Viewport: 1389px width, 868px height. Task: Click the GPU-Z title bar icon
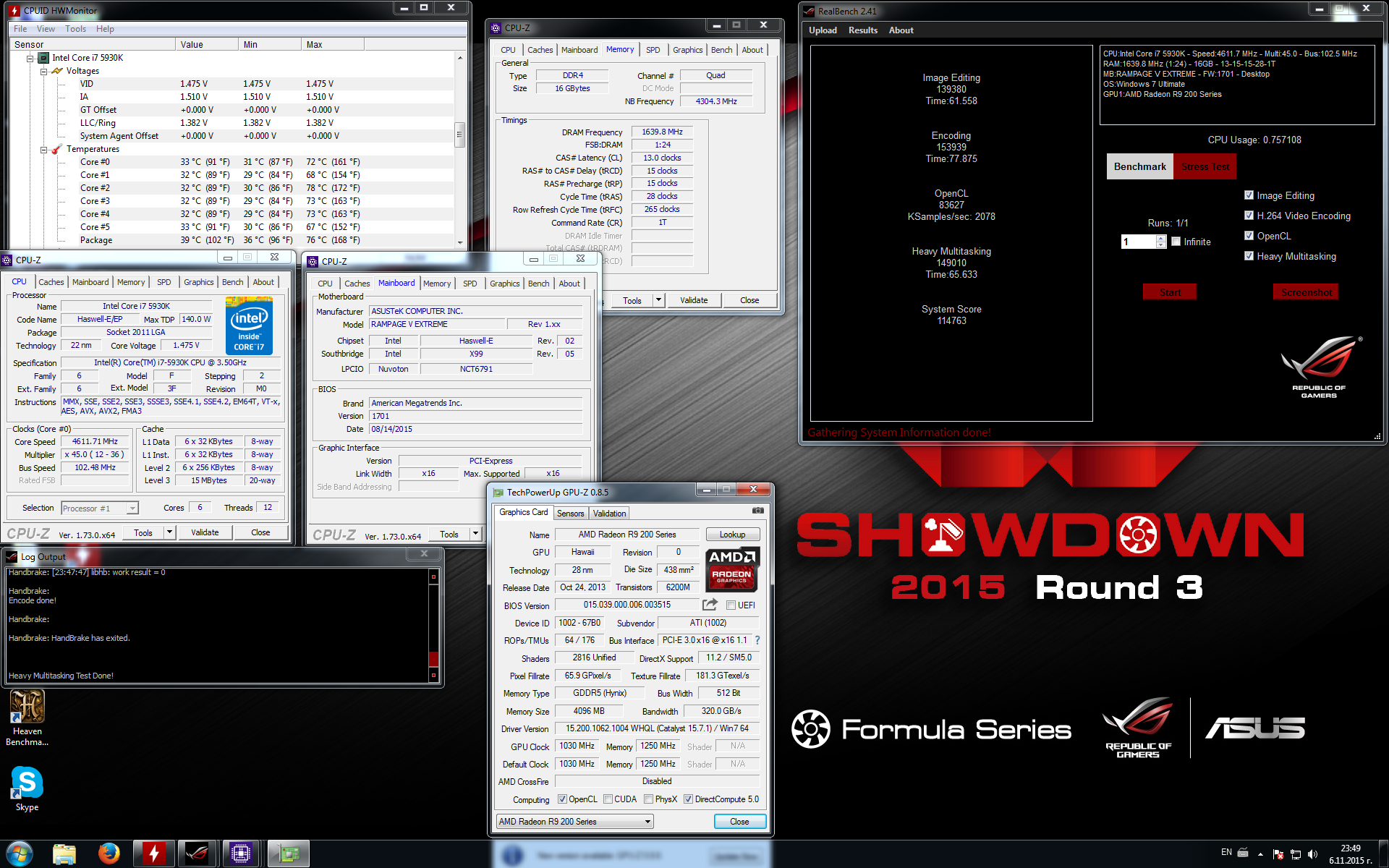[498, 493]
